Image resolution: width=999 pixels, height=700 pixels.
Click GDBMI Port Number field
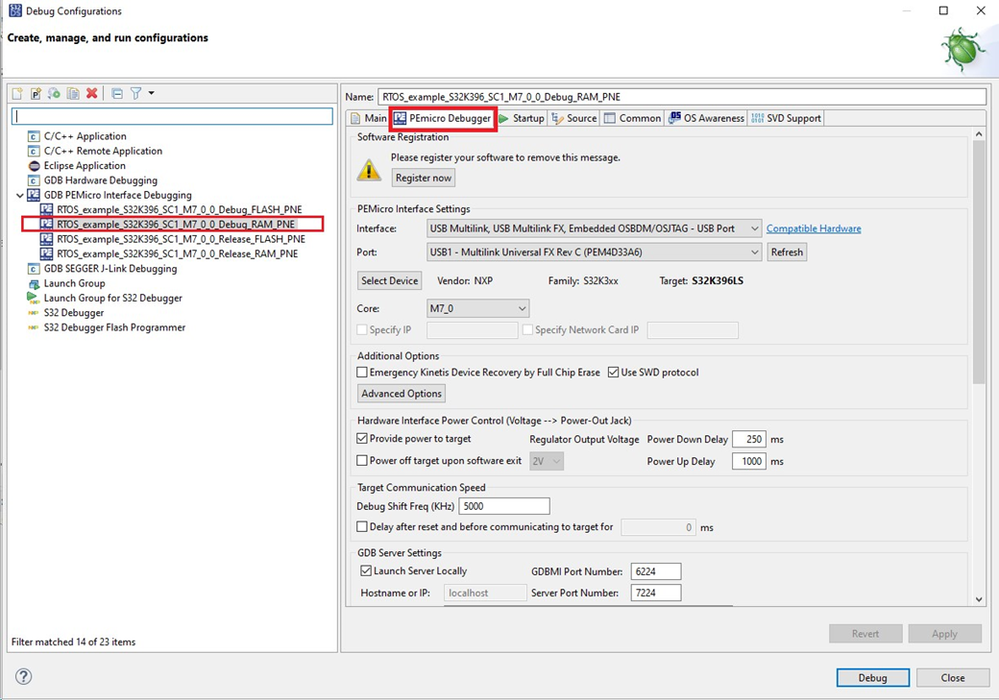coord(656,571)
